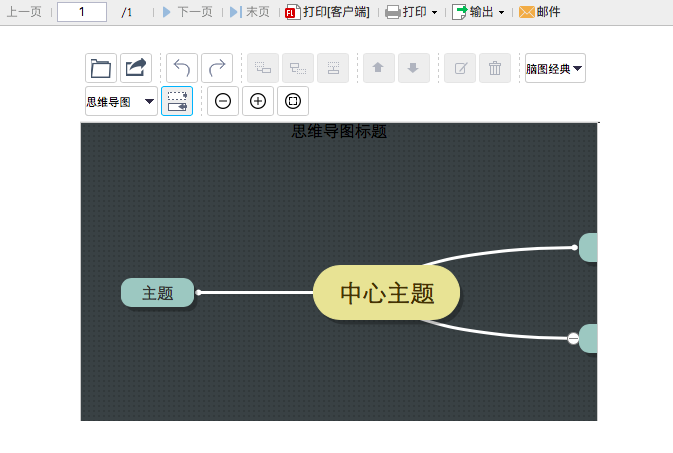Delete selected node trash icon

pos(495,68)
